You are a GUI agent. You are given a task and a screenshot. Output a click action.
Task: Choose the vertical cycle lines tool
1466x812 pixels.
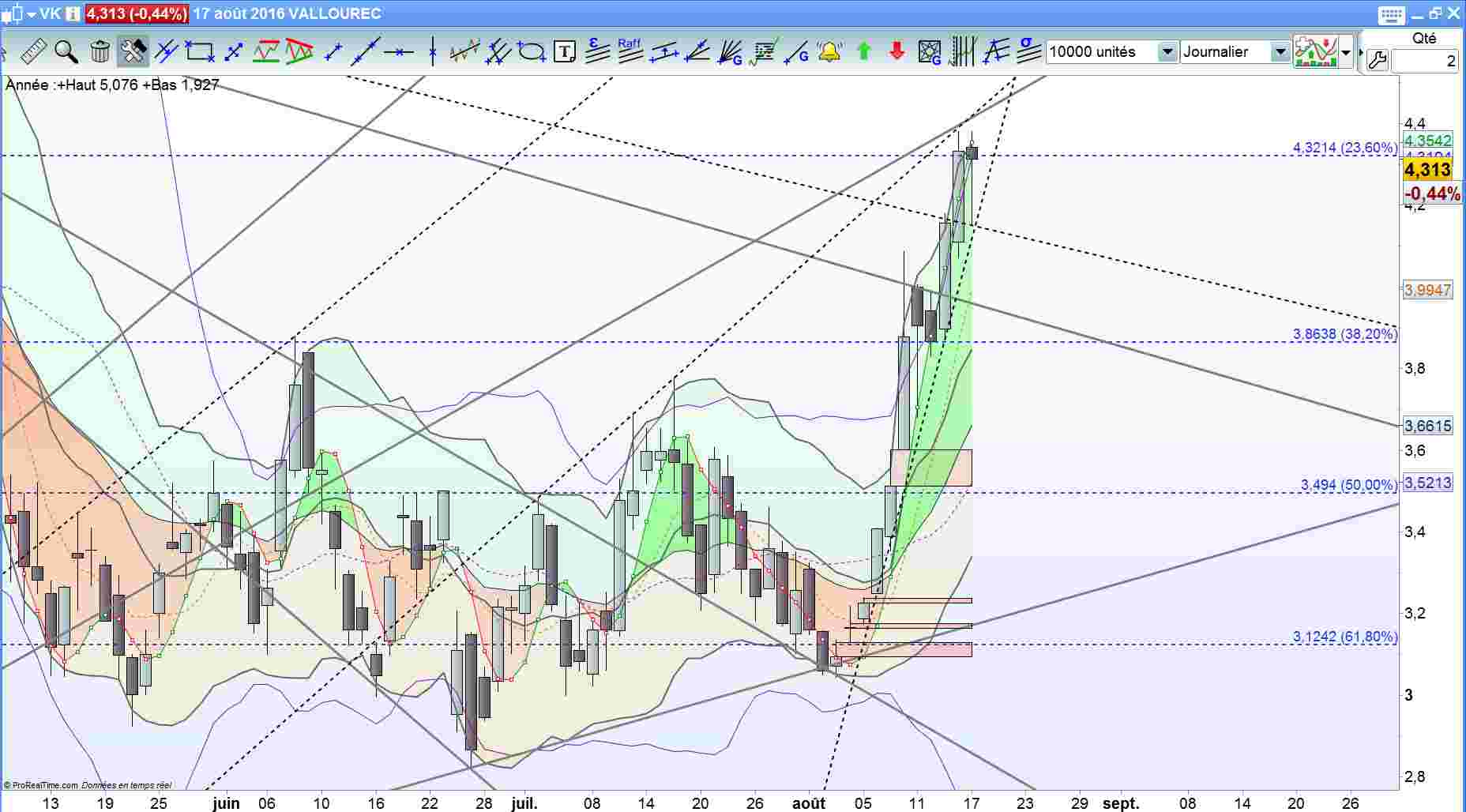(963, 52)
